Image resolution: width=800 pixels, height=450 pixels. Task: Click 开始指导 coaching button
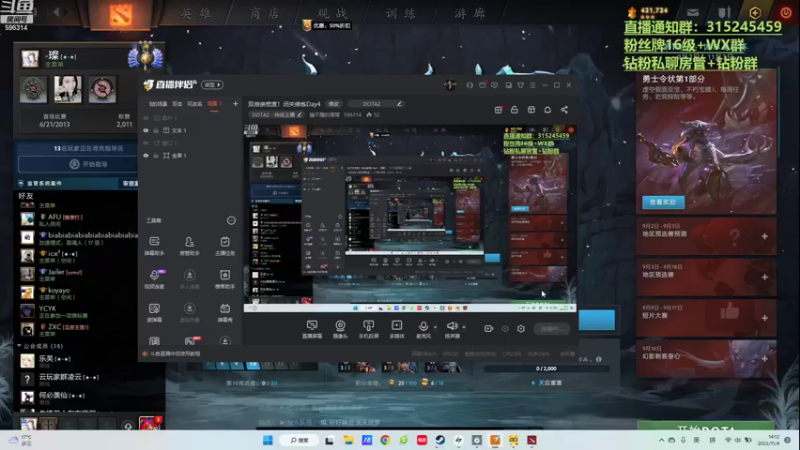click(x=88, y=164)
